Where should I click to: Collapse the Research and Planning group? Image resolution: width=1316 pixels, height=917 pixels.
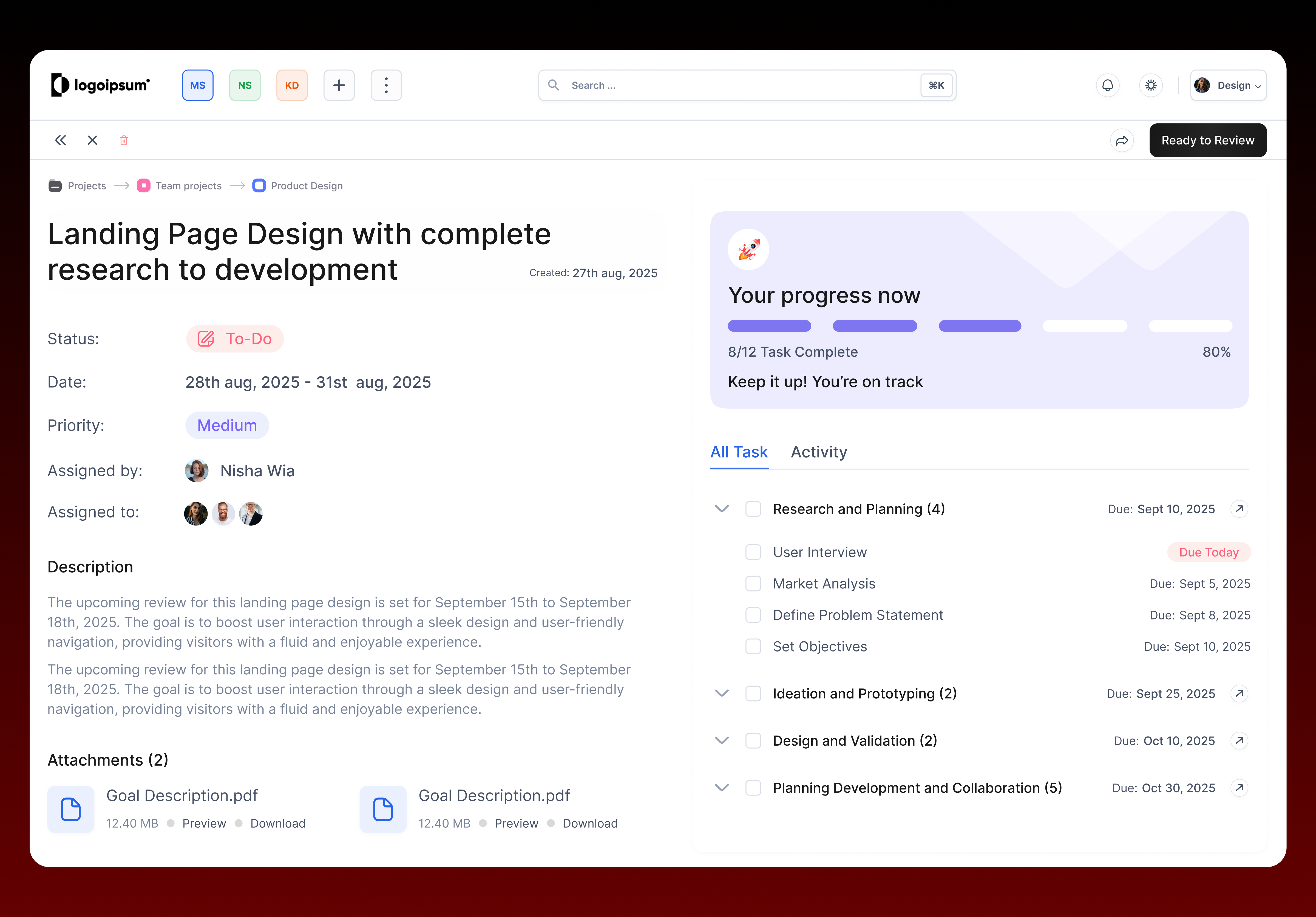(x=721, y=508)
